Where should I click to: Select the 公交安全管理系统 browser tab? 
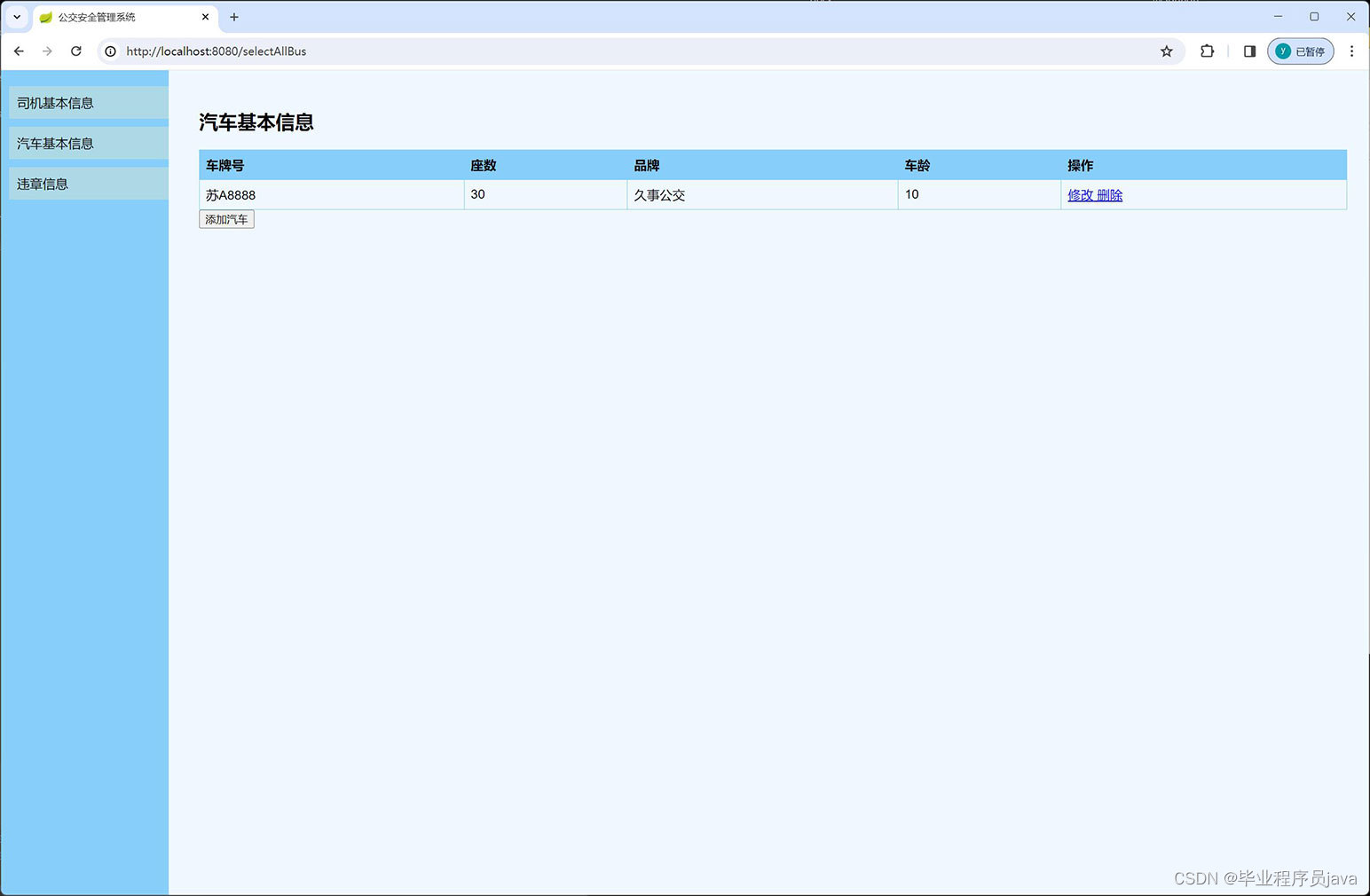tap(124, 17)
